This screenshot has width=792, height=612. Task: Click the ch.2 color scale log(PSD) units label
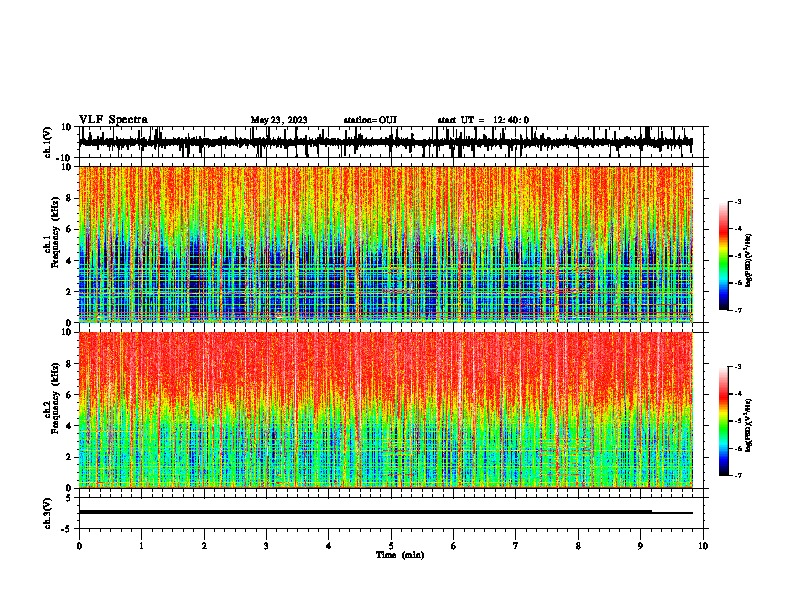point(749,425)
